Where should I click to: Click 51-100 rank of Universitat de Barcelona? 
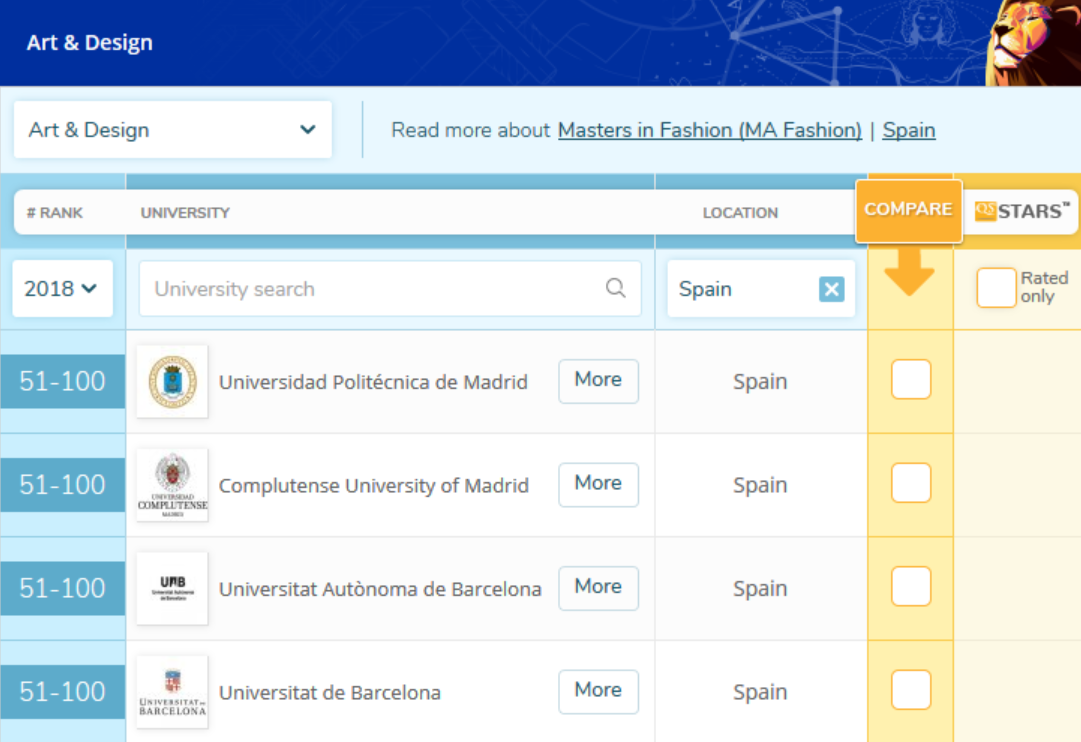[62, 692]
